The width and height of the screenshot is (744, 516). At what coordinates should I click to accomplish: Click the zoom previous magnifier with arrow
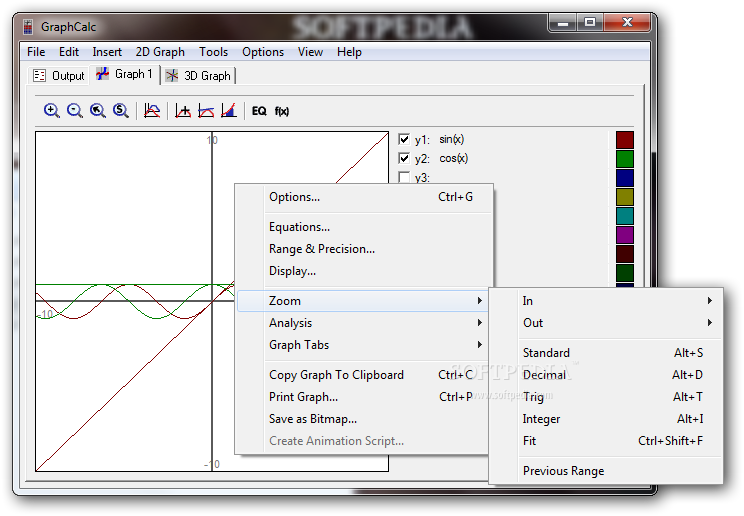pos(98,111)
